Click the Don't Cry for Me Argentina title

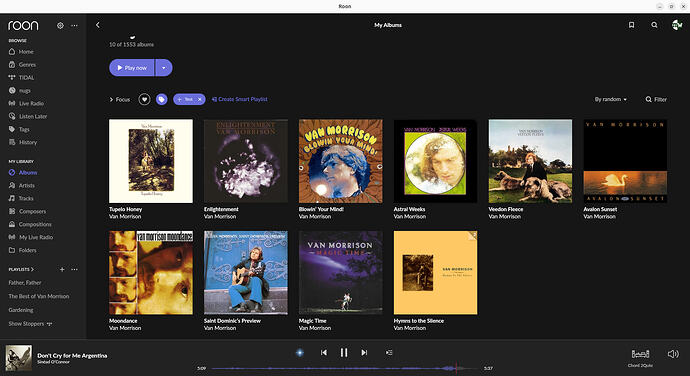pos(72,355)
